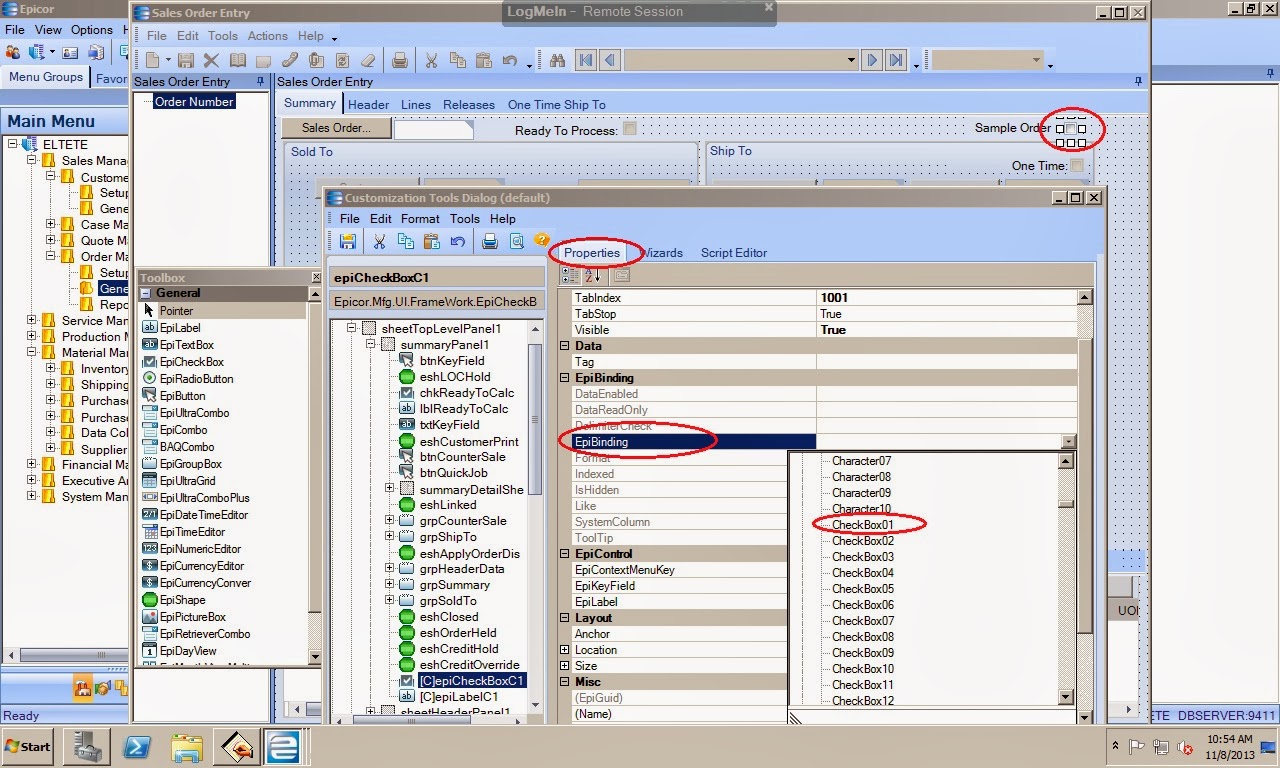Toggle the circled Sample Order checkbox
Screen dimensions: 1280x768
coord(1071,129)
